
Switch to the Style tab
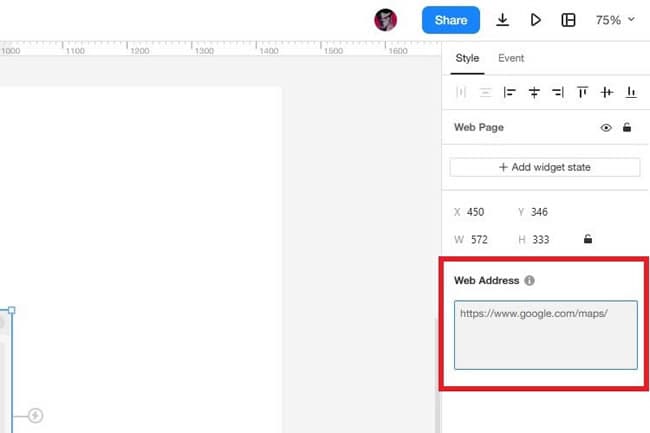[467, 58]
